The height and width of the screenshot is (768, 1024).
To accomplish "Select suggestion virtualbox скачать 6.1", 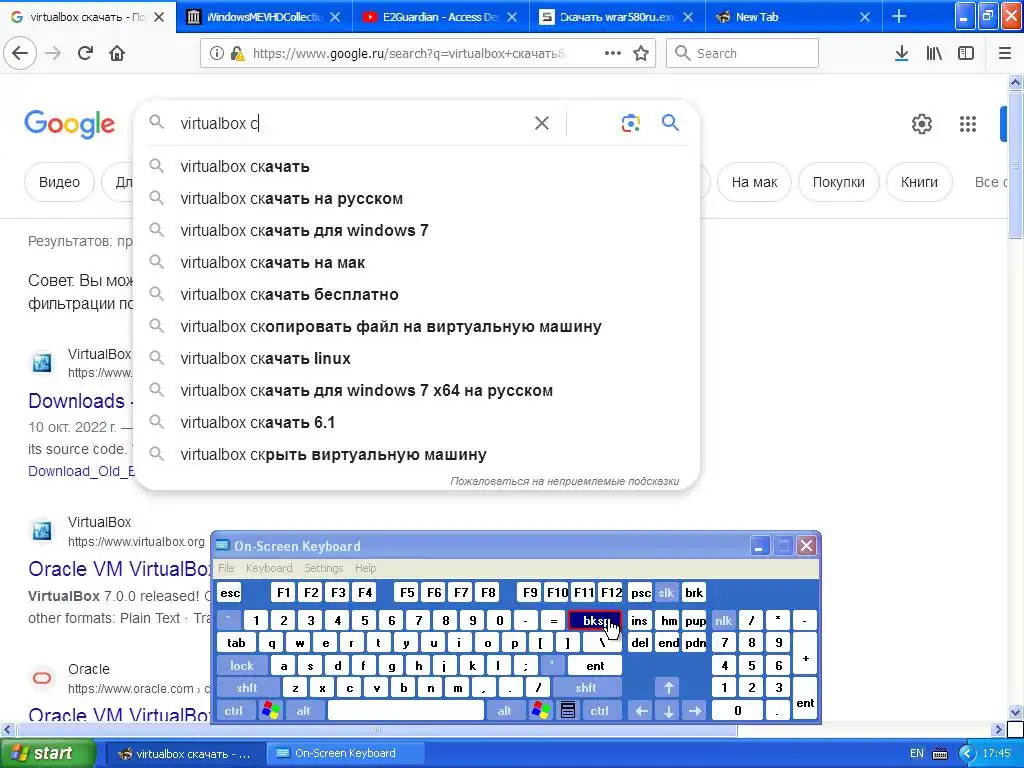I will click(417, 423).
